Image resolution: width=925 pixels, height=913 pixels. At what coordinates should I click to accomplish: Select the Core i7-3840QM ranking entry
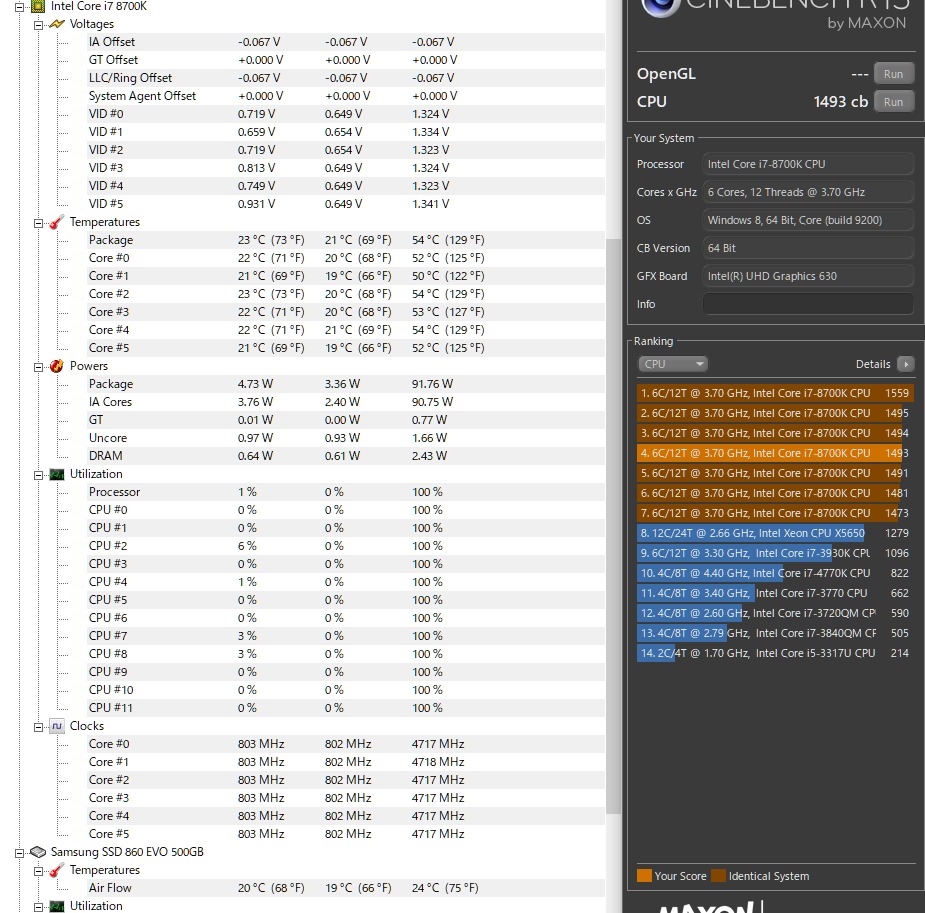click(x=775, y=633)
